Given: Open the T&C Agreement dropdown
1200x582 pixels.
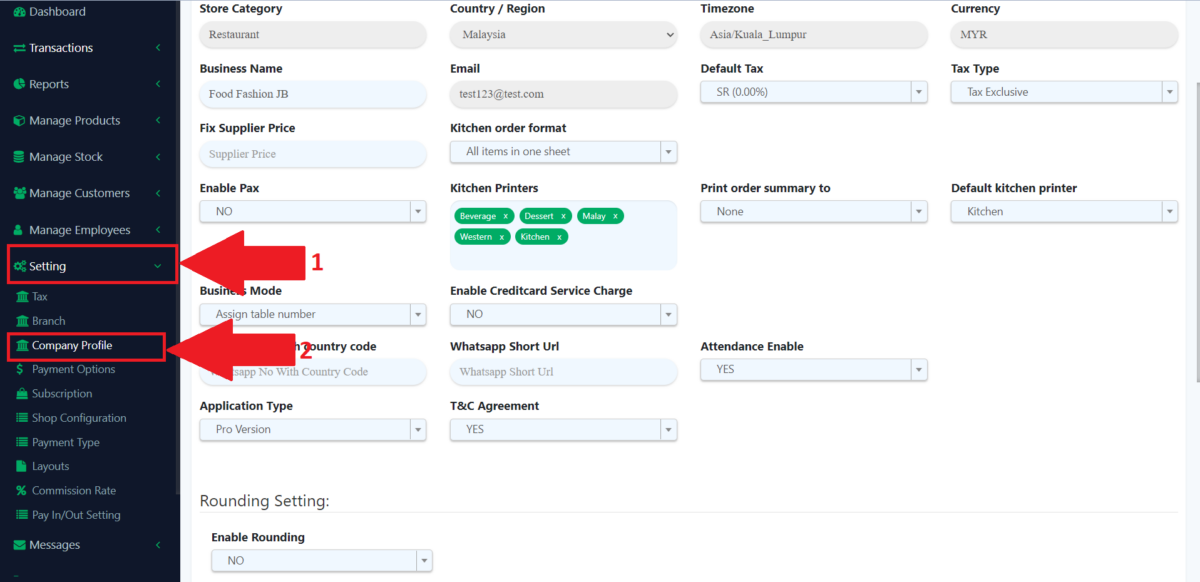Looking at the screenshot, I should [x=564, y=430].
